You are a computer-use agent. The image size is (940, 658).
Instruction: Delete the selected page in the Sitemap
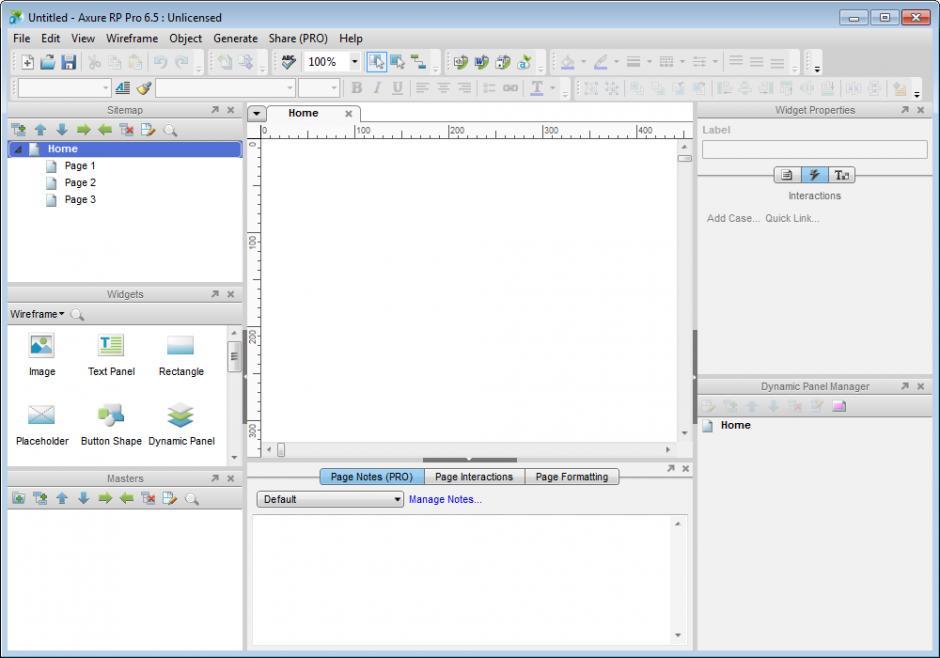[x=126, y=129]
